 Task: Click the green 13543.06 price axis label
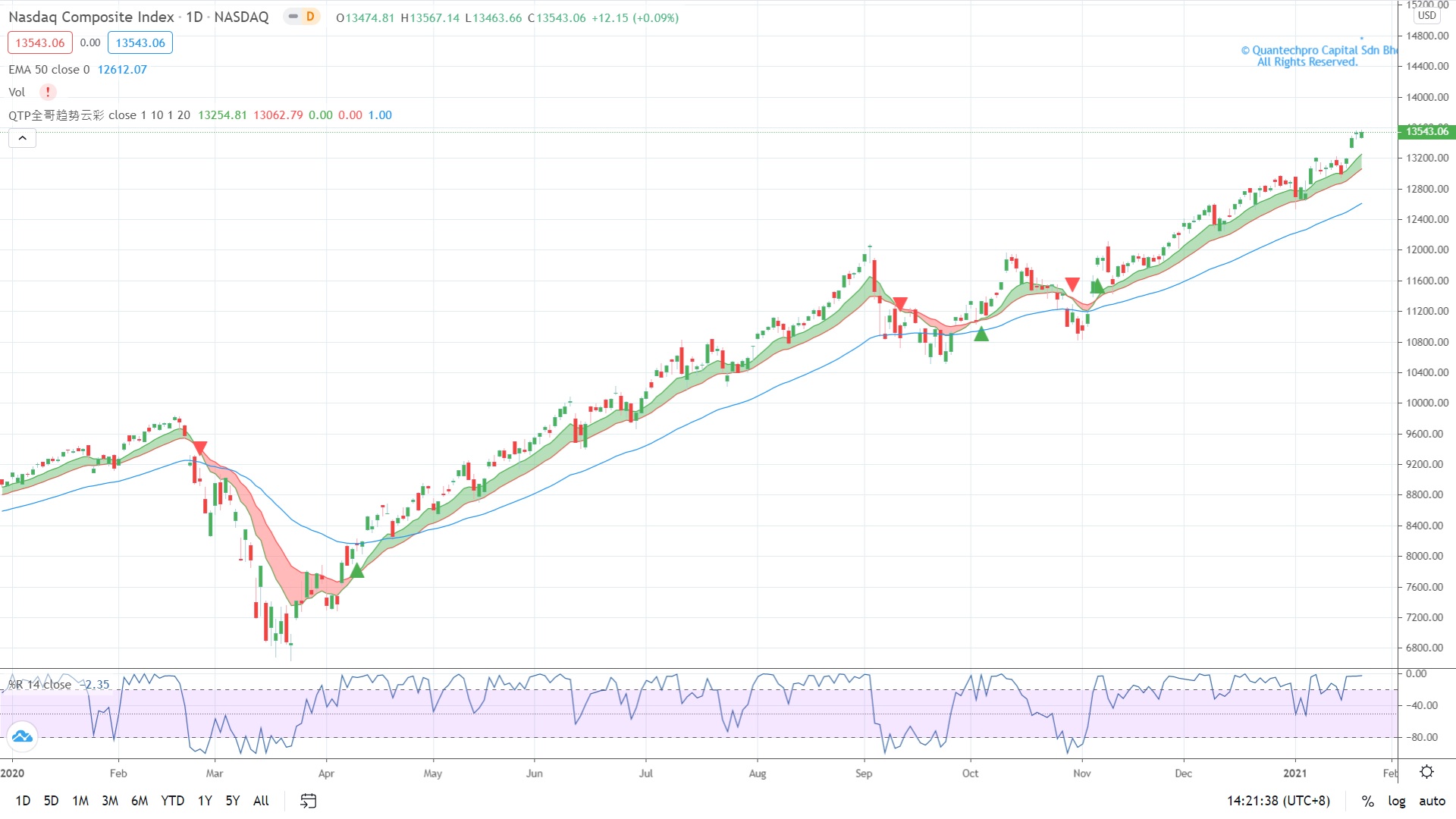point(1426,131)
